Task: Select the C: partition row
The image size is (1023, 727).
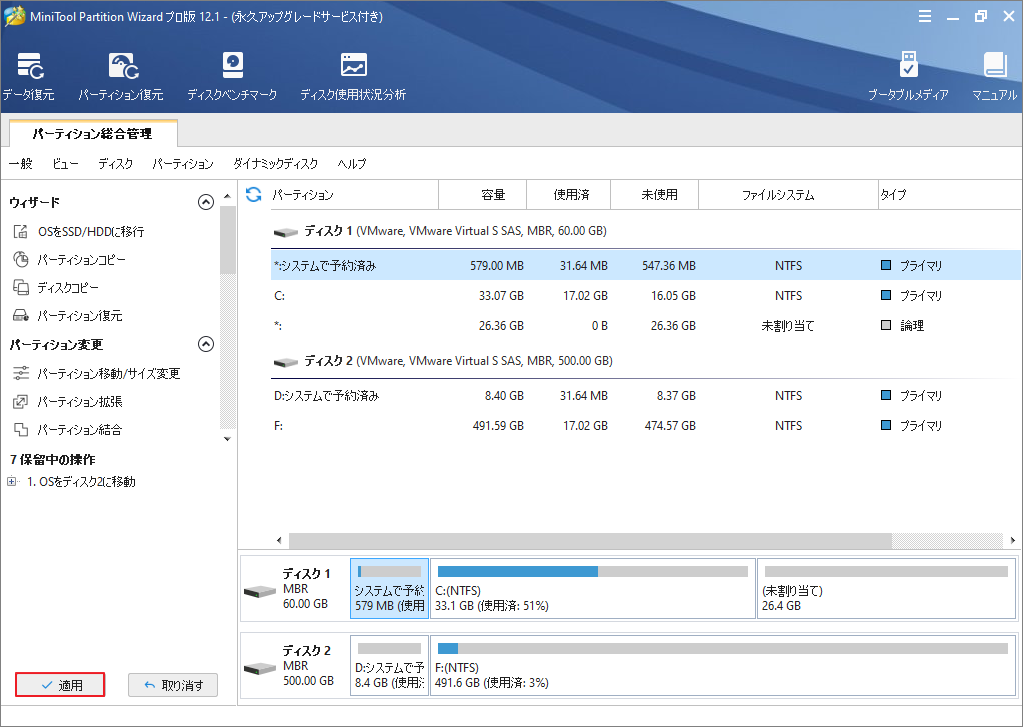Action: pyautogui.click(x=645, y=296)
